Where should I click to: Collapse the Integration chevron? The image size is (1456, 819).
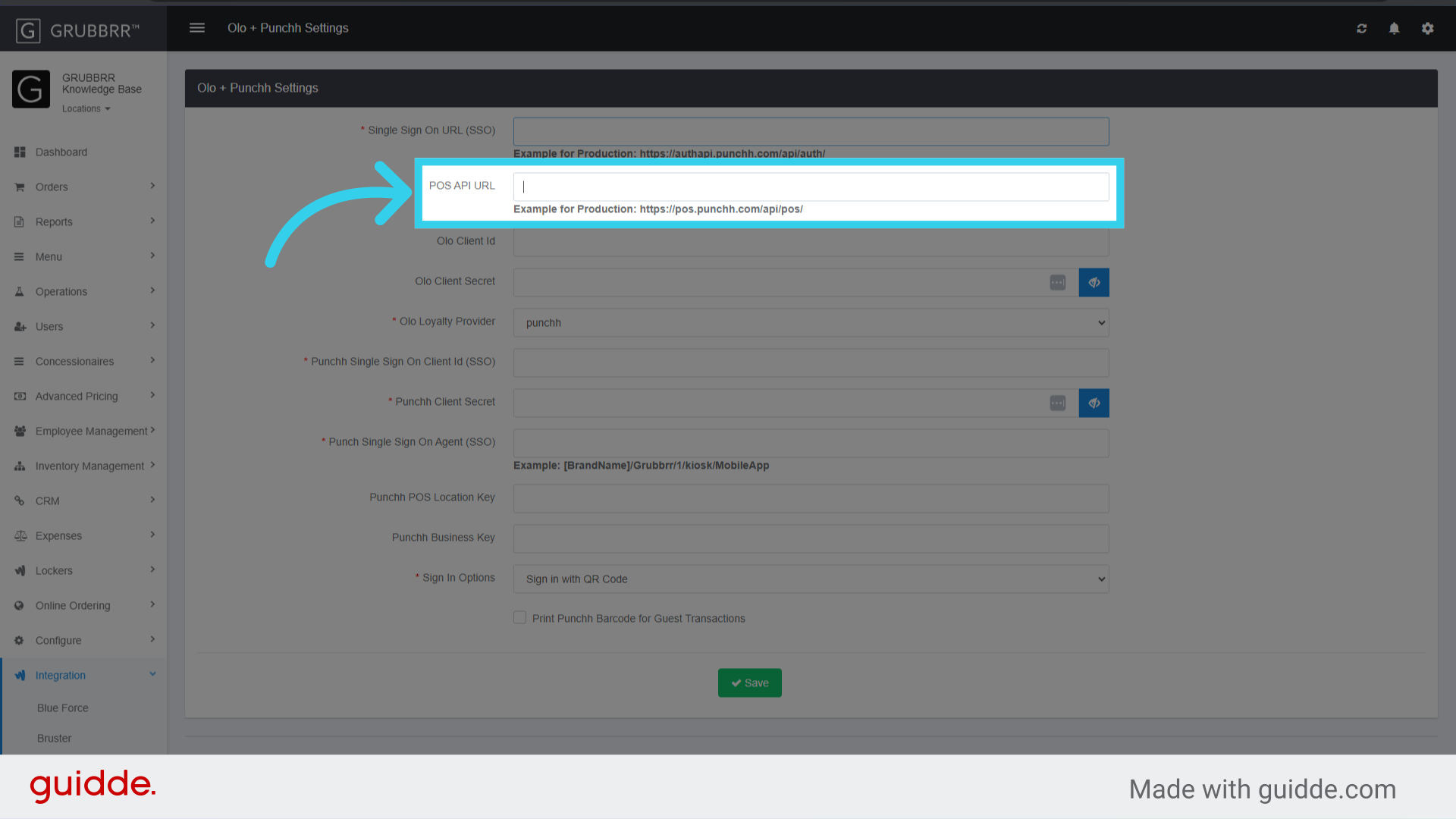pos(152,674)
